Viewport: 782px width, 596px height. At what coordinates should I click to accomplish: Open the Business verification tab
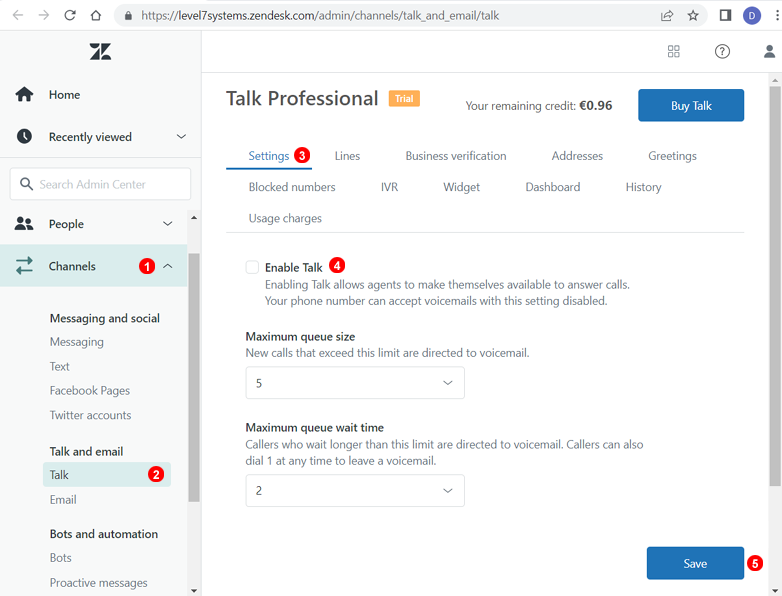pos(456,156)
